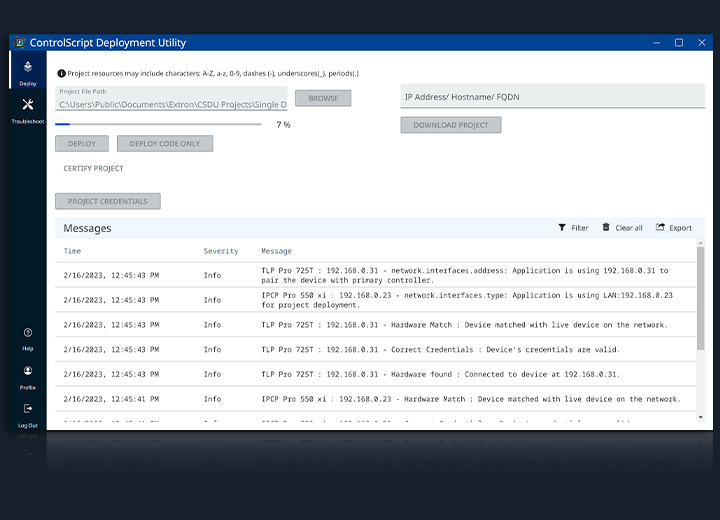Select the Correct Credentials message row

(x=375, y=350)
